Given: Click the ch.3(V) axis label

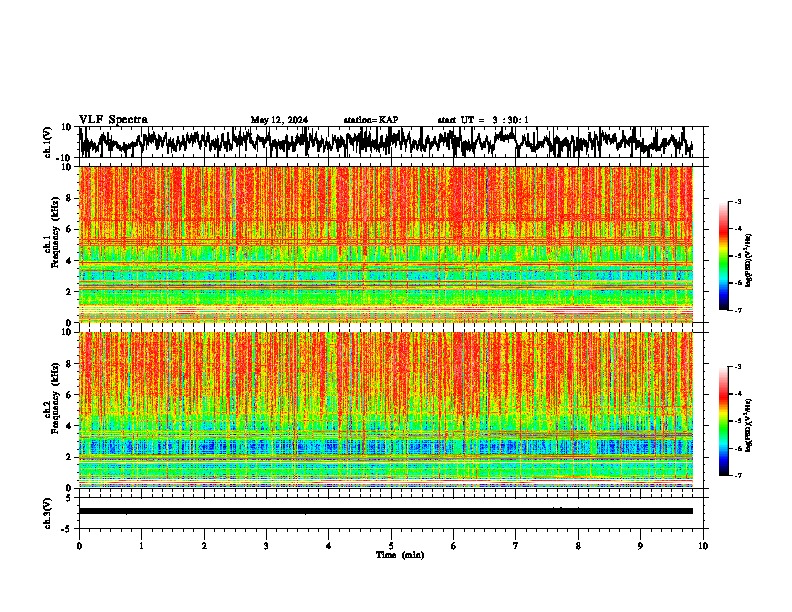Looking at the screenshot, I should click(x=48, y=513).
